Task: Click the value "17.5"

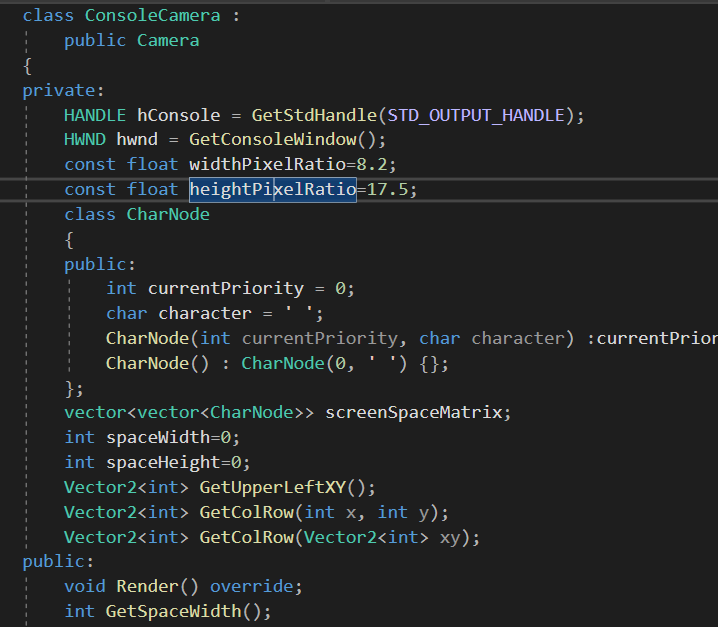Action: click(387, 189)
